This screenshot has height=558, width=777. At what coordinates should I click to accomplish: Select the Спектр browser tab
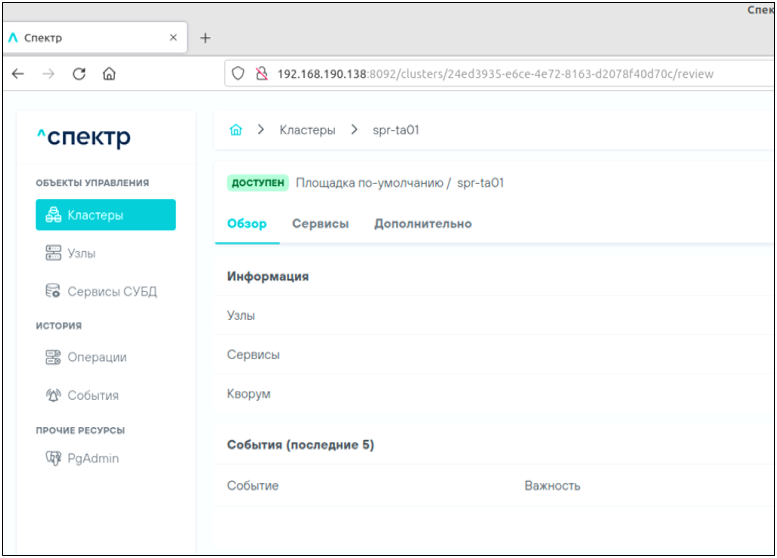click(95, 38)
